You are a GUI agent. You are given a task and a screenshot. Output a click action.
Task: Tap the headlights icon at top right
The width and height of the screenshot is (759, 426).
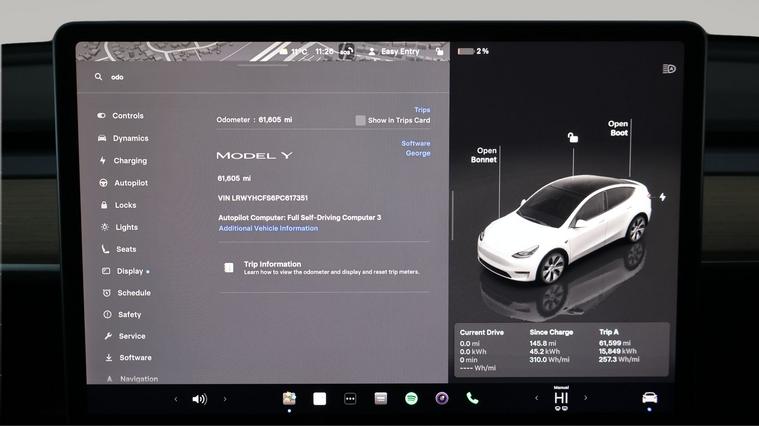pyautogui.click(x=669, y=69)
